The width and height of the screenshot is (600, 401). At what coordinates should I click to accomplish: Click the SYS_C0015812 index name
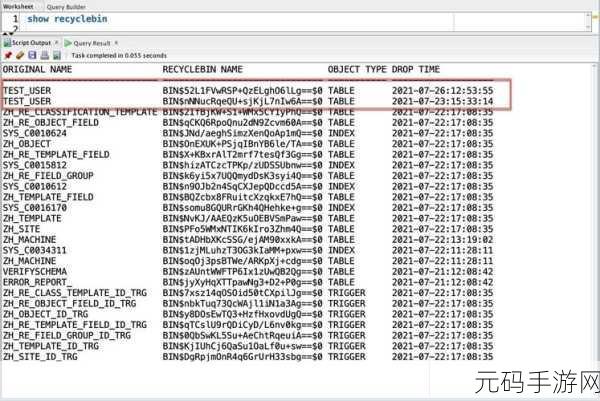[x=34, y=165]
